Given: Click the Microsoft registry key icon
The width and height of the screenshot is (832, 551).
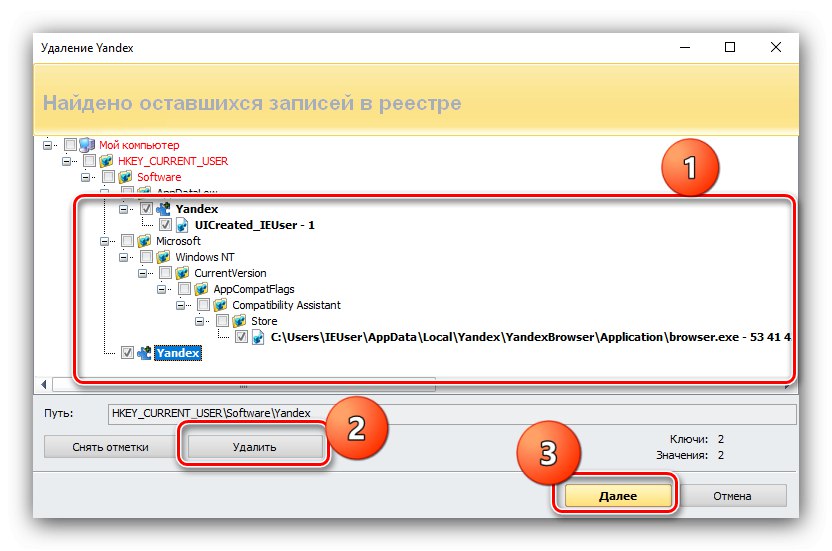Looking at the screenshot, I should 144,240.
